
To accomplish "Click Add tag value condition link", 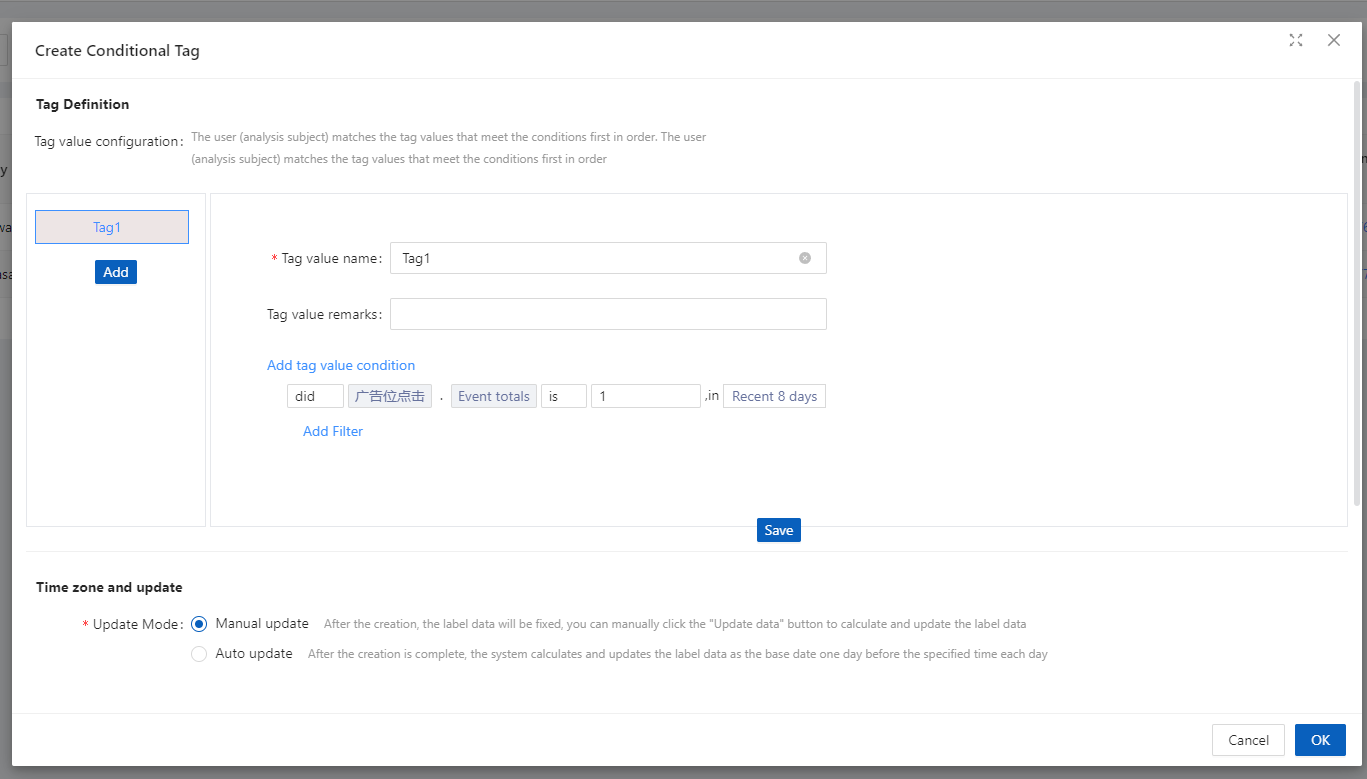I will point(341,365).
